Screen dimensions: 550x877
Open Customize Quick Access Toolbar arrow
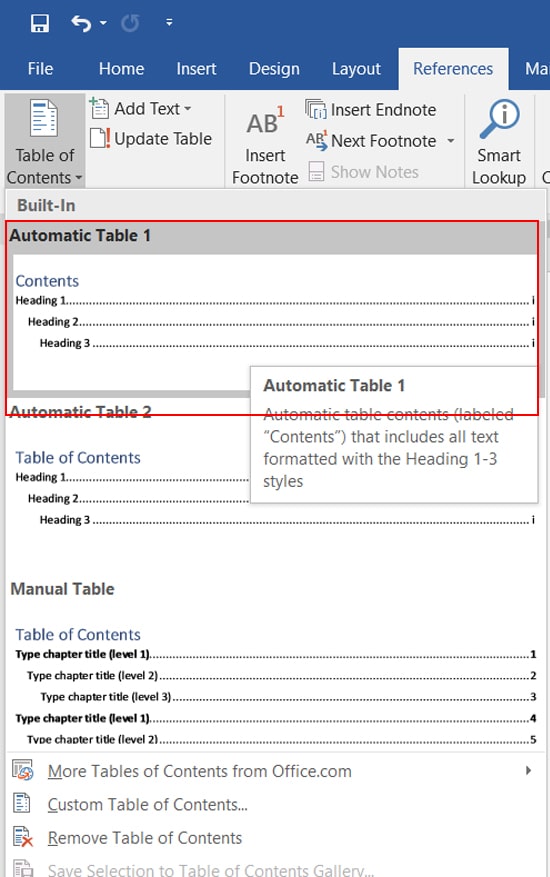[169, 22]
